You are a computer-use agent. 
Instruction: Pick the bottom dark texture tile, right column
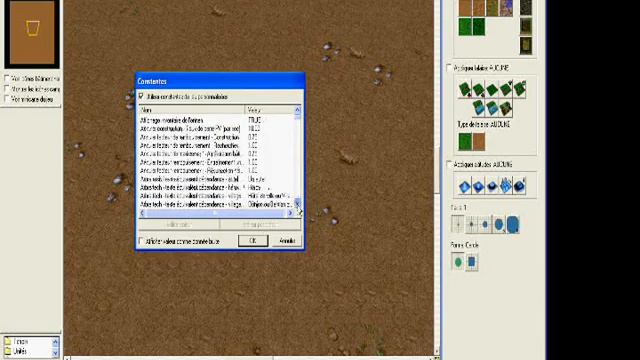click(x=526, y=45)
